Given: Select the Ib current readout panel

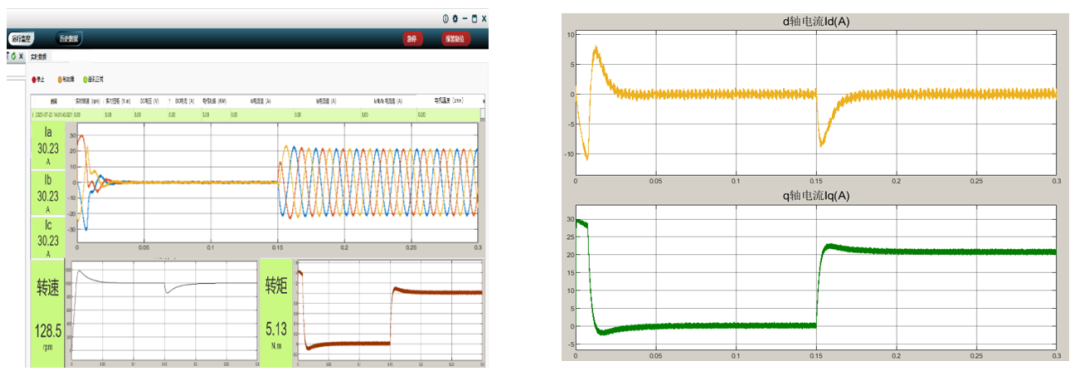Looking at the screenshot, I should point(48,193).
